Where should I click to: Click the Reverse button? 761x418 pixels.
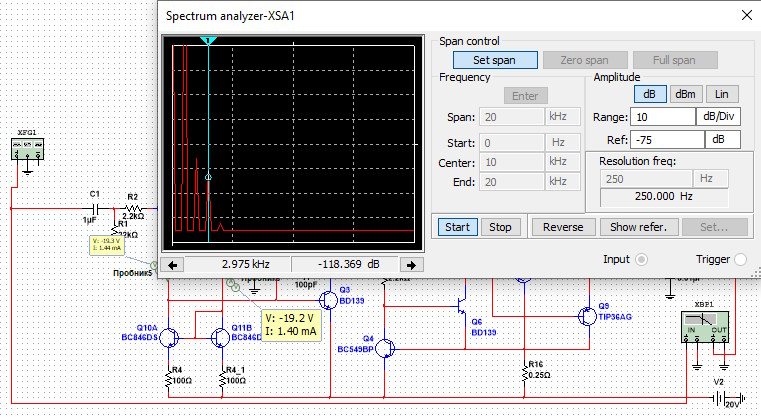[x=563, y=226]
